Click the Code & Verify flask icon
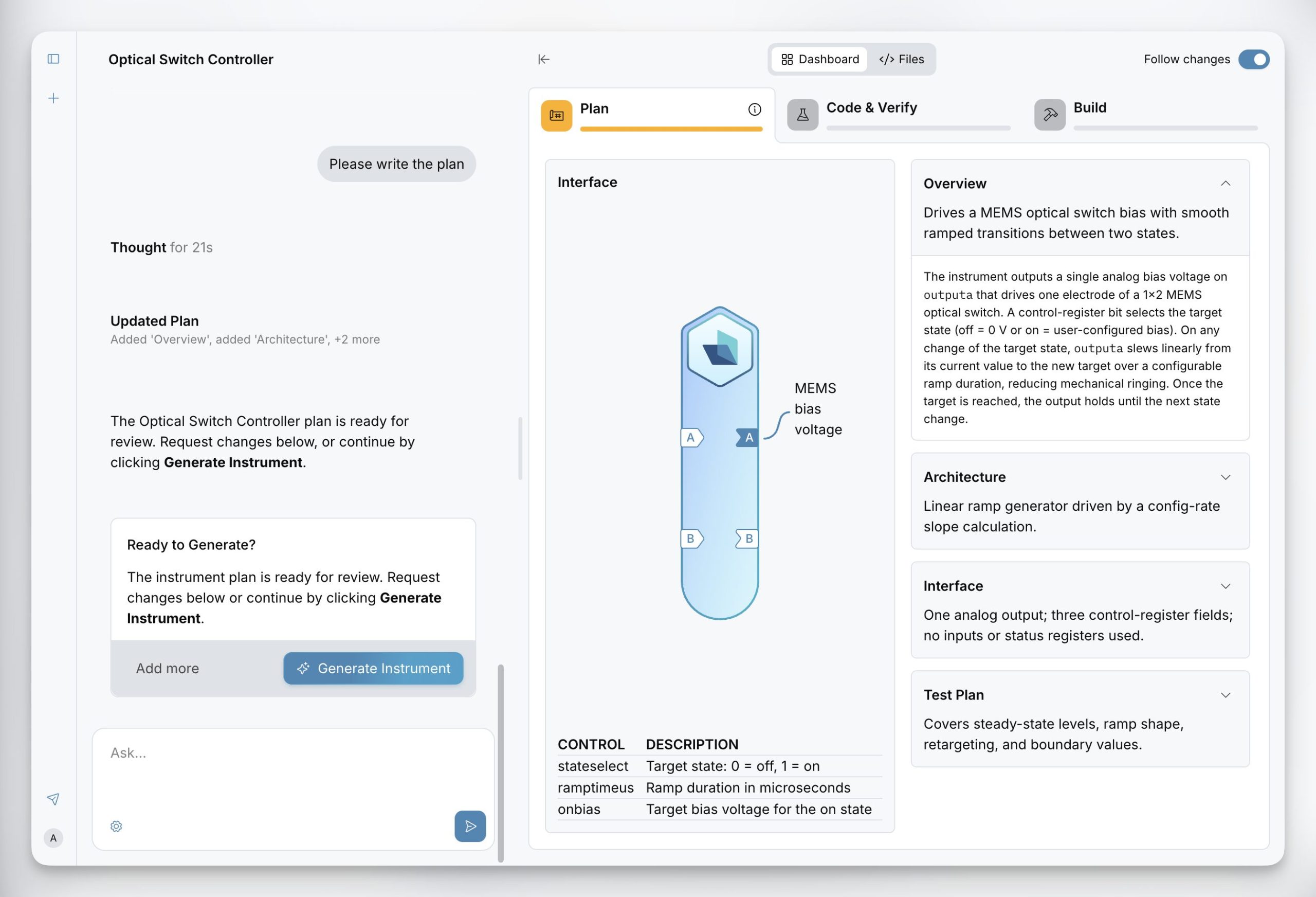 coord(802,115)
